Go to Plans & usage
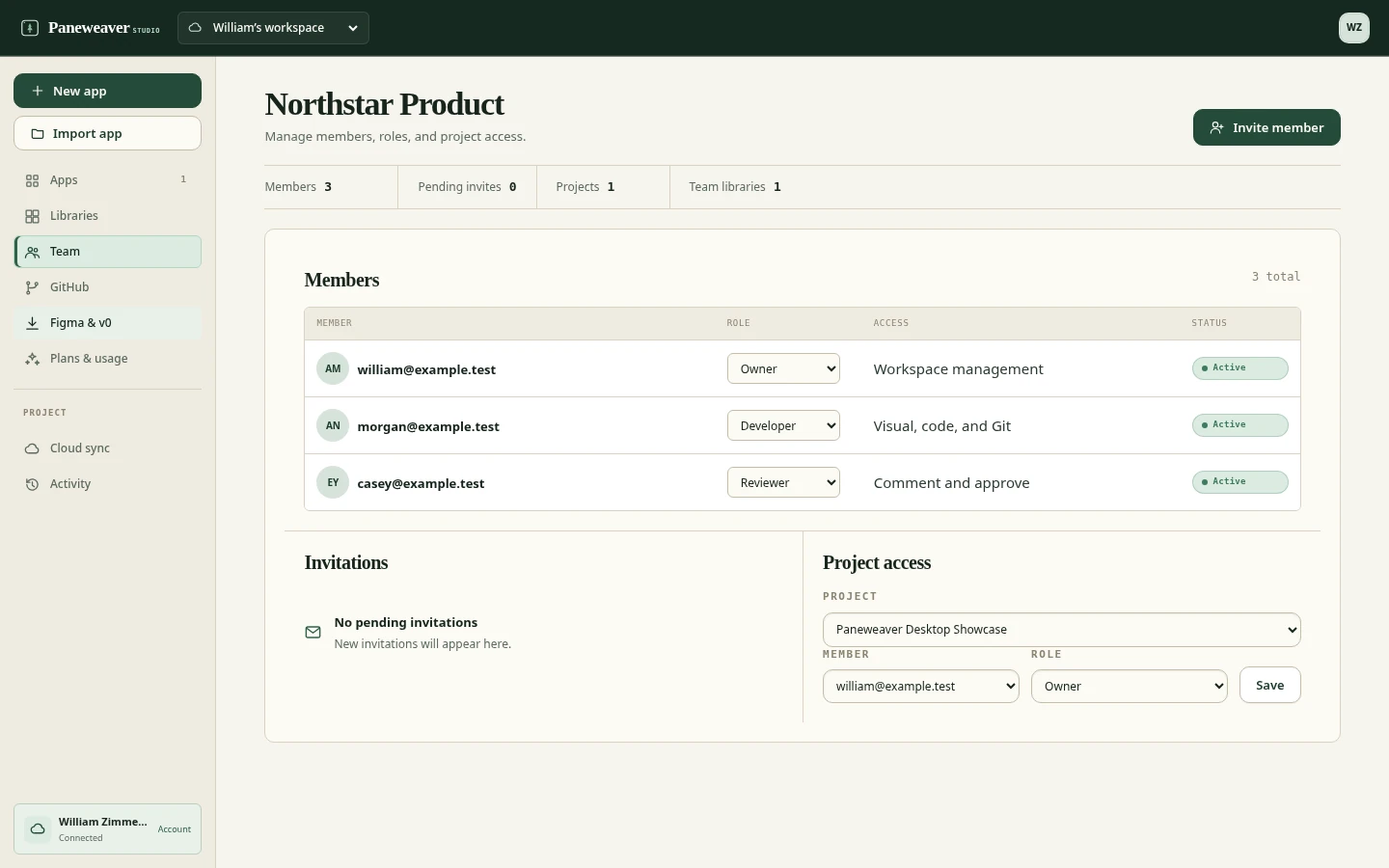Screen dimensions: 1389x868 [x=107, y=359]
